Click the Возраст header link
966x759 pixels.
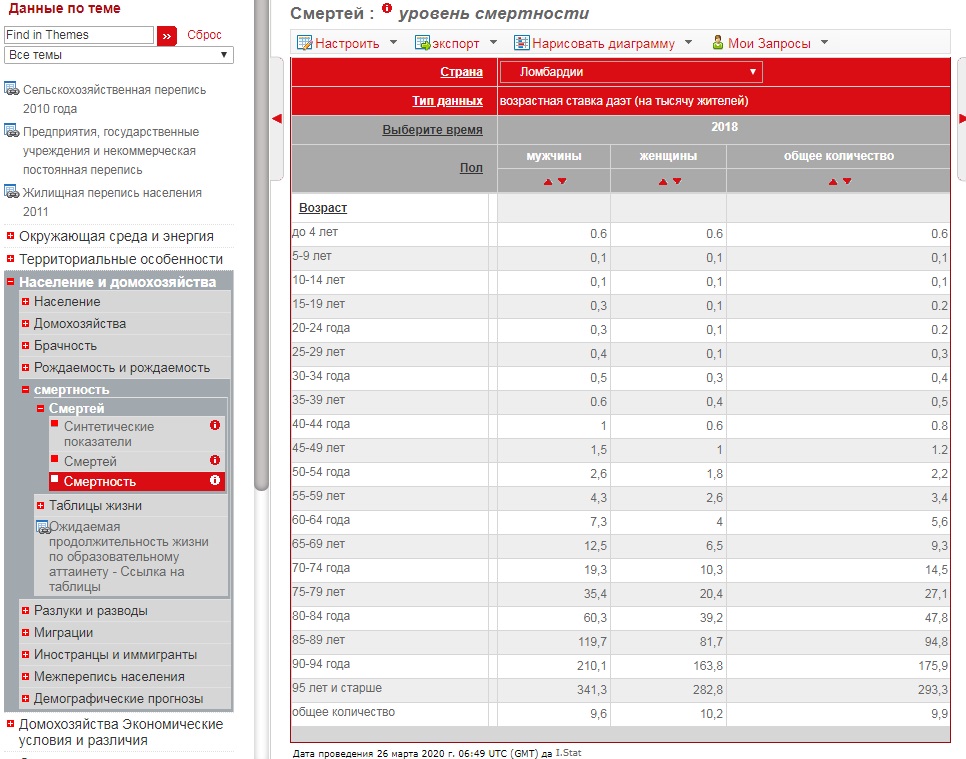click(323, 208)
